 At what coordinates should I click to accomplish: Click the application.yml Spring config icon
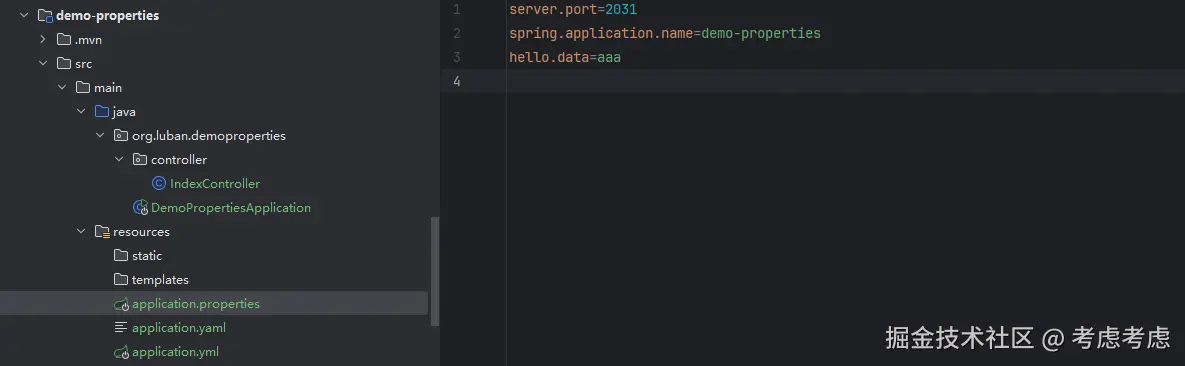(x=122, y=352)
